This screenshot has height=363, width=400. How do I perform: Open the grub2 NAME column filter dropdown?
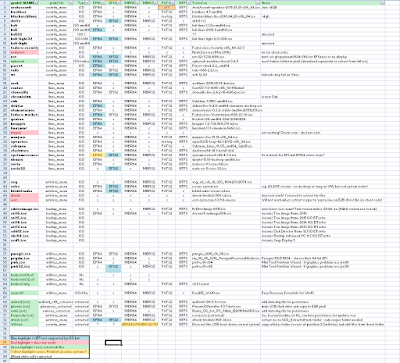pos(37,3)
